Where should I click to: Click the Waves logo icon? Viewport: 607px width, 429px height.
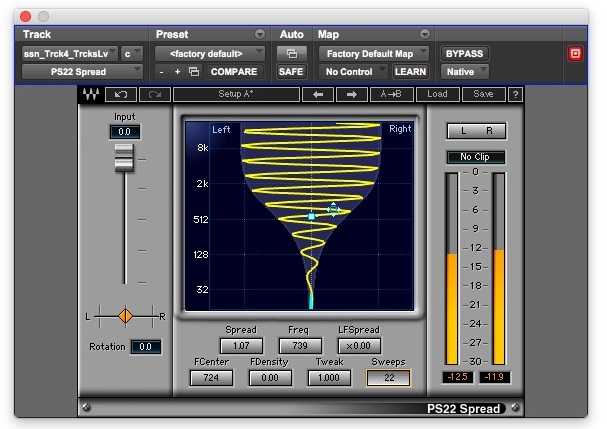tap(91, 94)
